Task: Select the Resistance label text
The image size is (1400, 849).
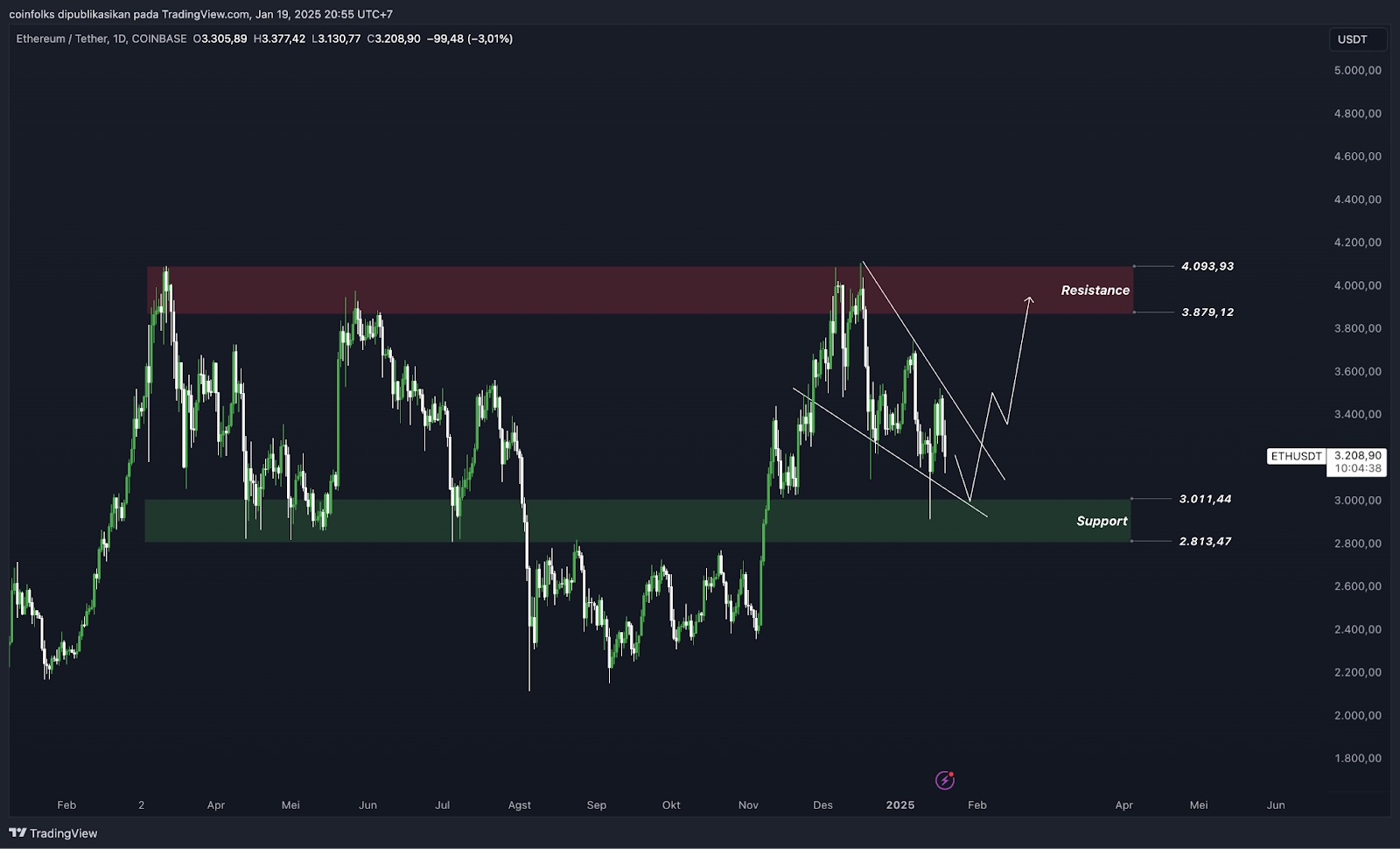Action: coord(1095,291)
